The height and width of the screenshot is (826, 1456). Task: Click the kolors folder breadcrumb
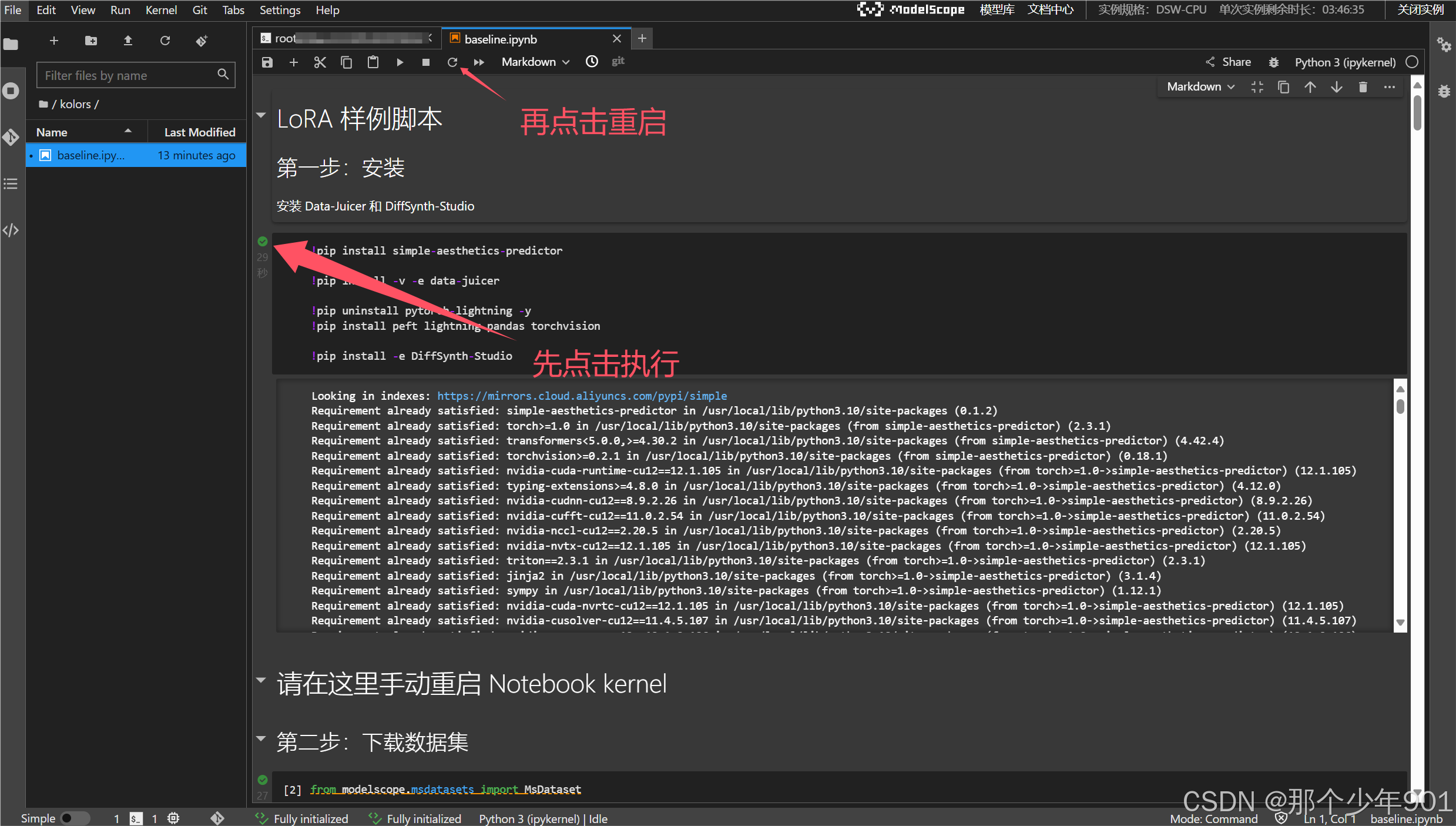[75, 104]
